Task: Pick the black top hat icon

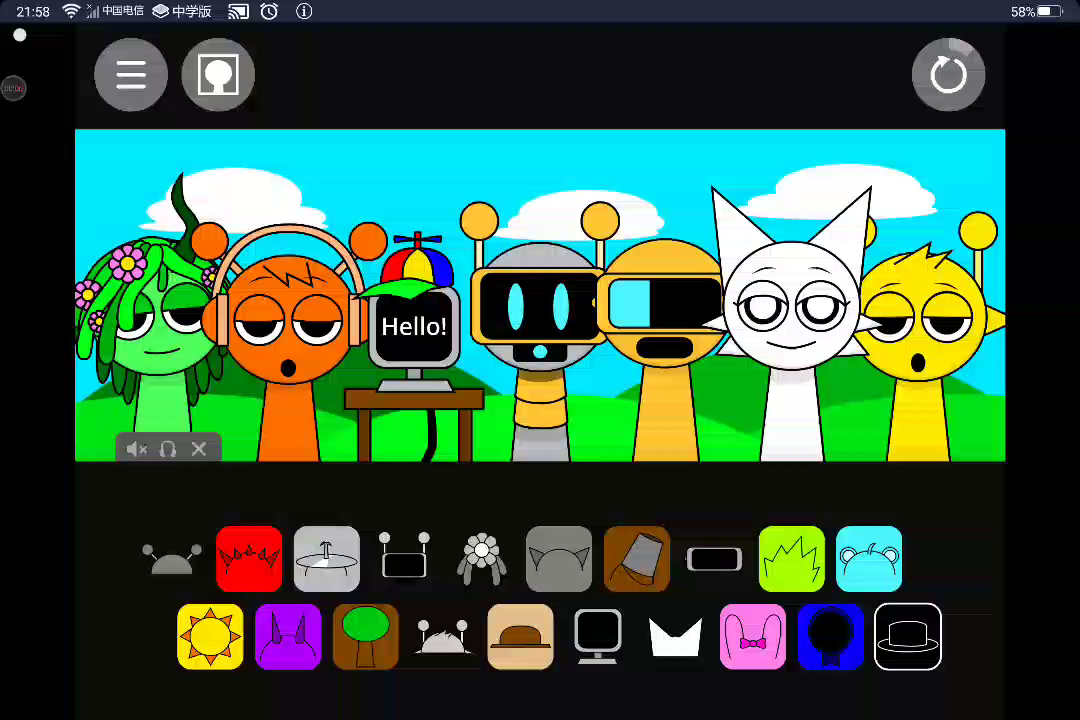Action: tap(908, 637)
